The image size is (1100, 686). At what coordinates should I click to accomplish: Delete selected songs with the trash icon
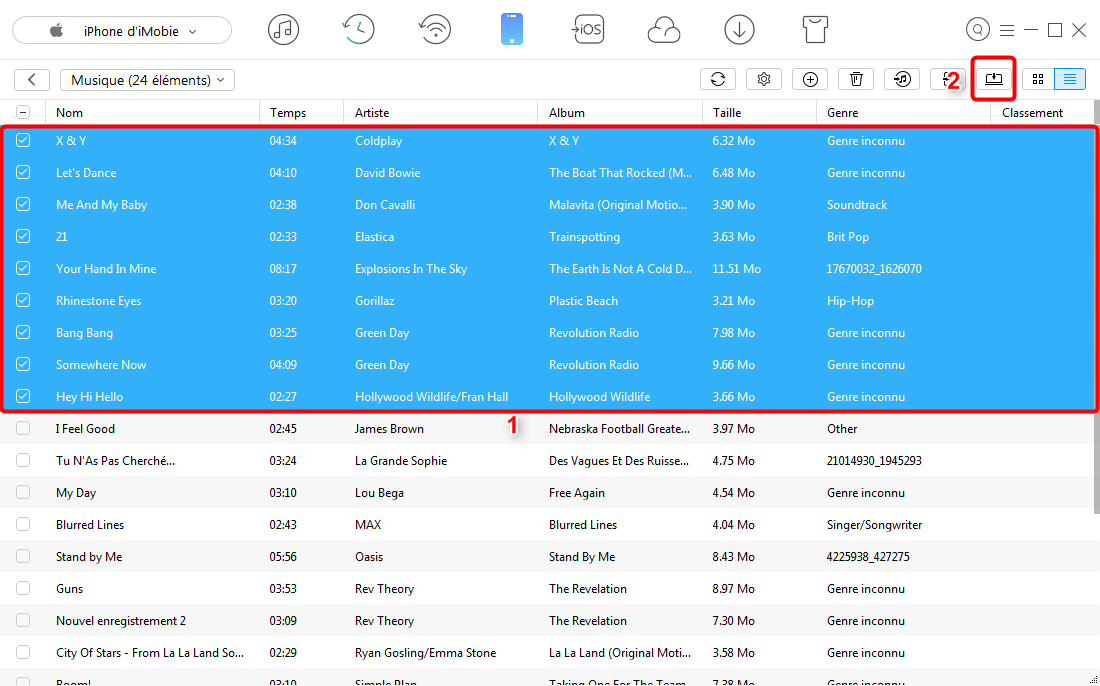click(x=856, y=79)
